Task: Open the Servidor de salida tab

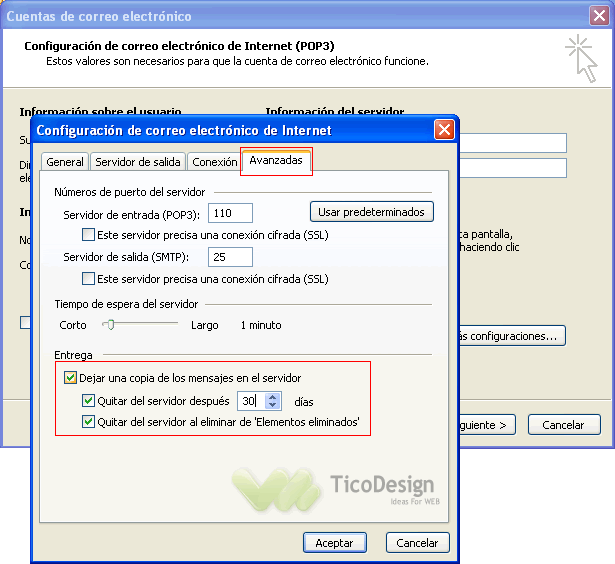Action: tap(138, 162)
